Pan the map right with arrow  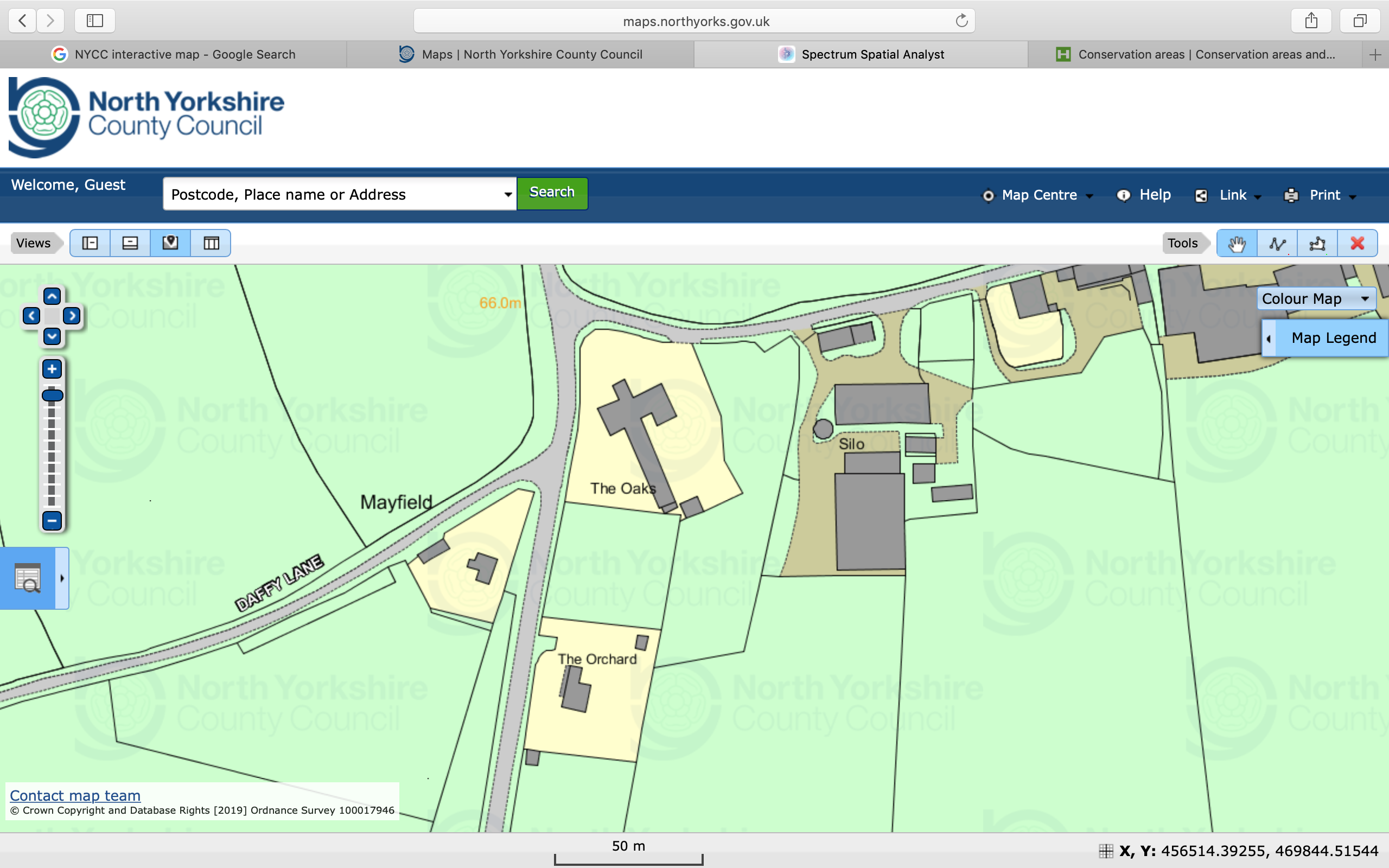[72, 316]
